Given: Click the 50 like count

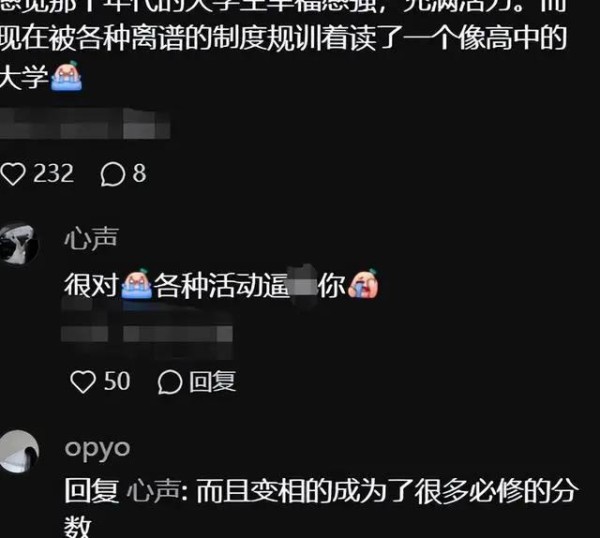Looking at the screenshot, I should pyautogui.click(x=117, y=381).
